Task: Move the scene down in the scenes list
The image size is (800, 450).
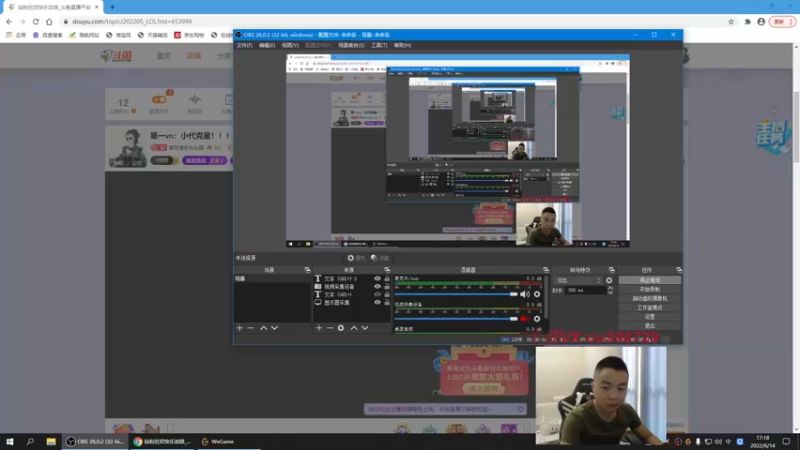Action: (x=274, y=328)
